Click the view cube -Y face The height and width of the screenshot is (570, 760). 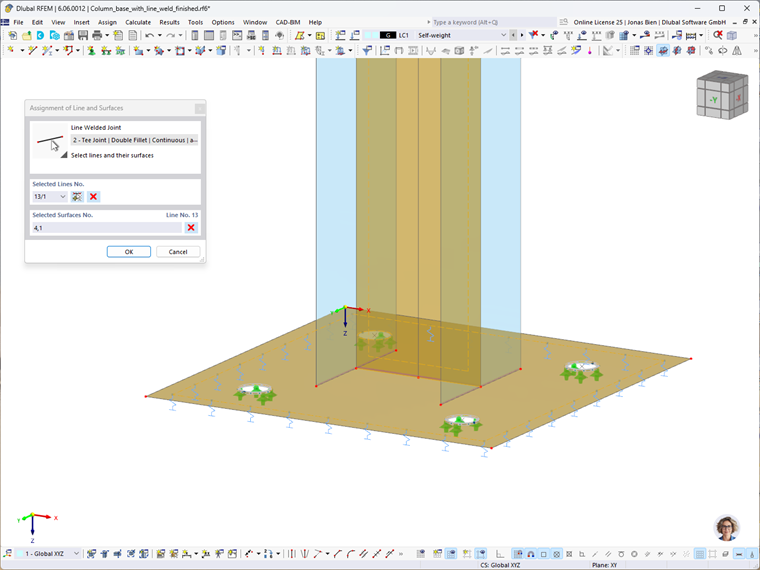(713, 100)
